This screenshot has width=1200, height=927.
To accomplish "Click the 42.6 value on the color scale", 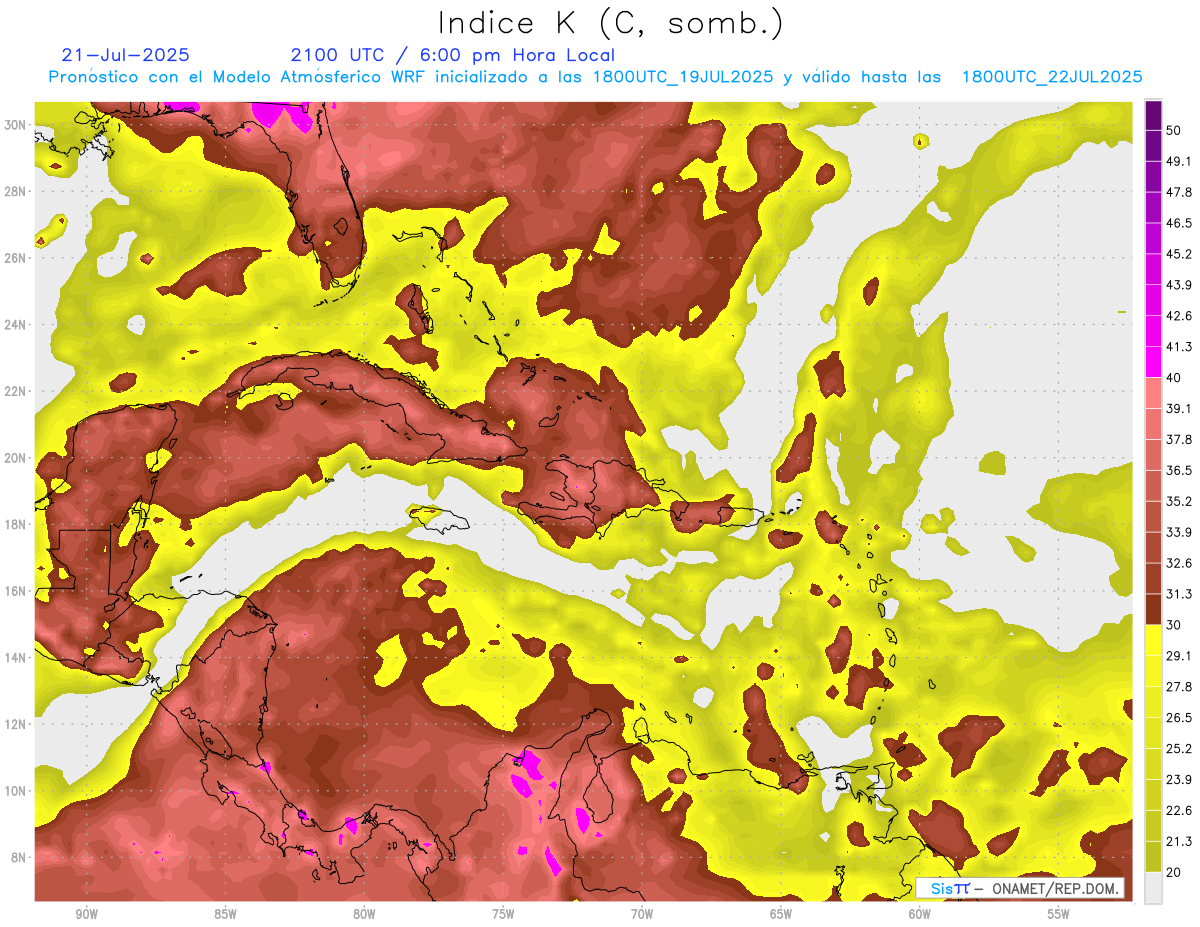I will 1179,316.
